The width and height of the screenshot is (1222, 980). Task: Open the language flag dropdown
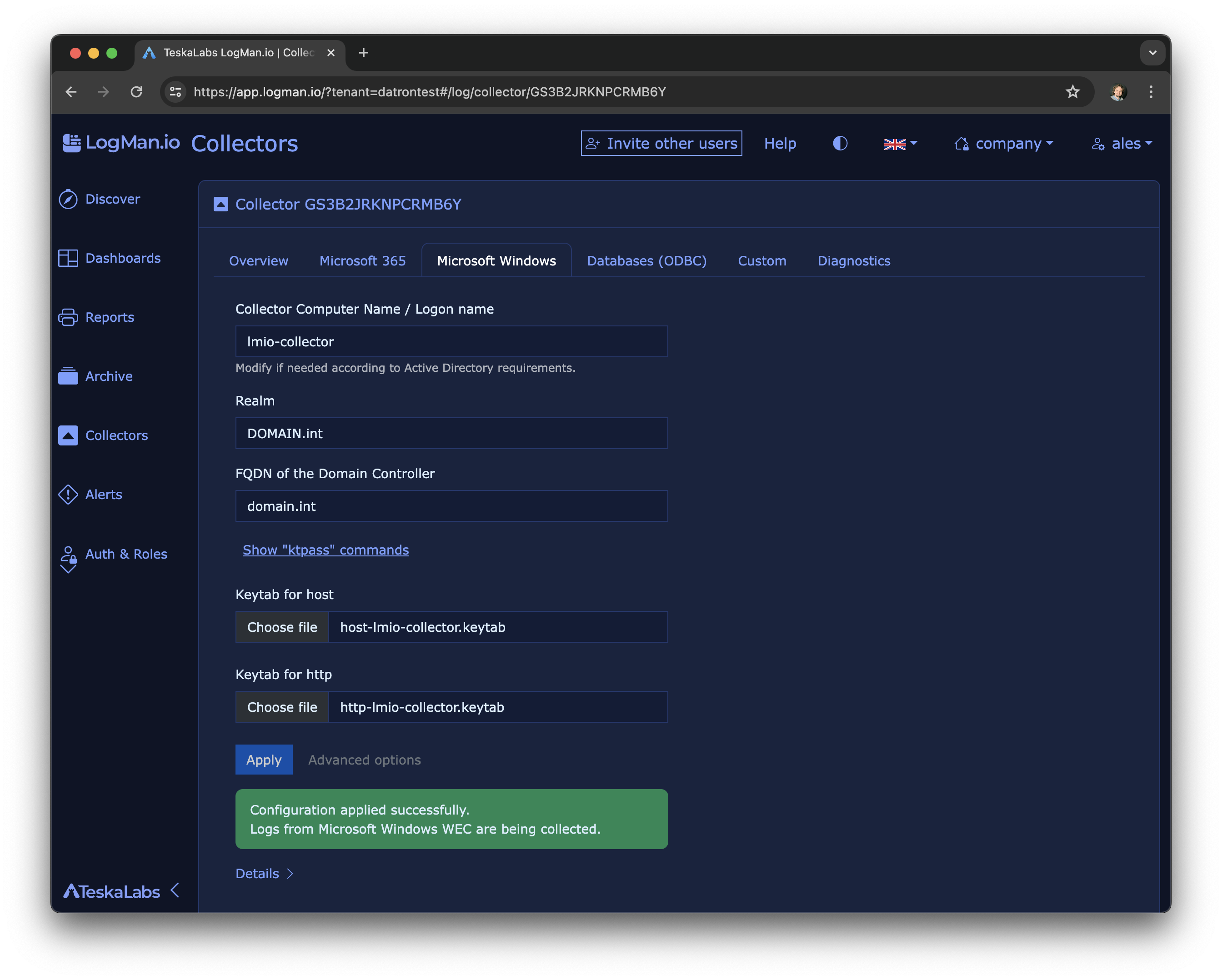[900, 144]
